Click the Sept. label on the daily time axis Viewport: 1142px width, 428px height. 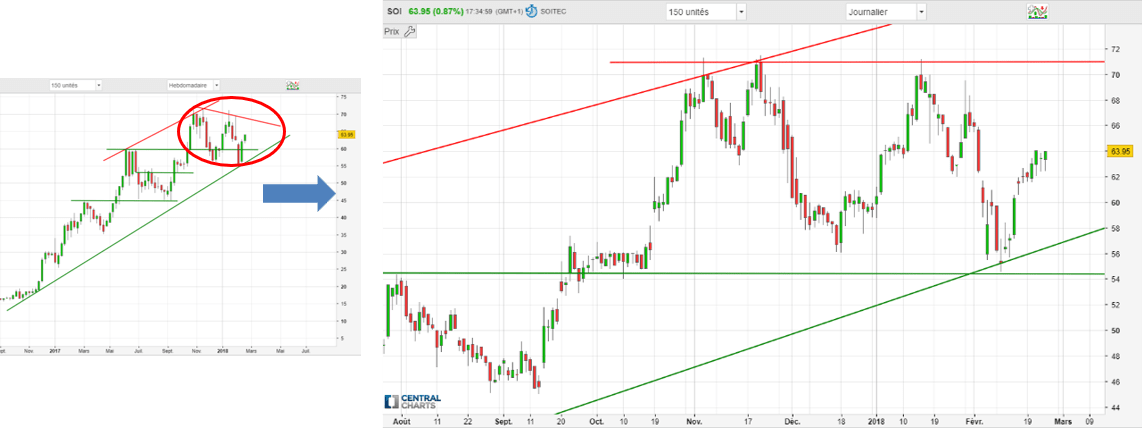(505, 421)
